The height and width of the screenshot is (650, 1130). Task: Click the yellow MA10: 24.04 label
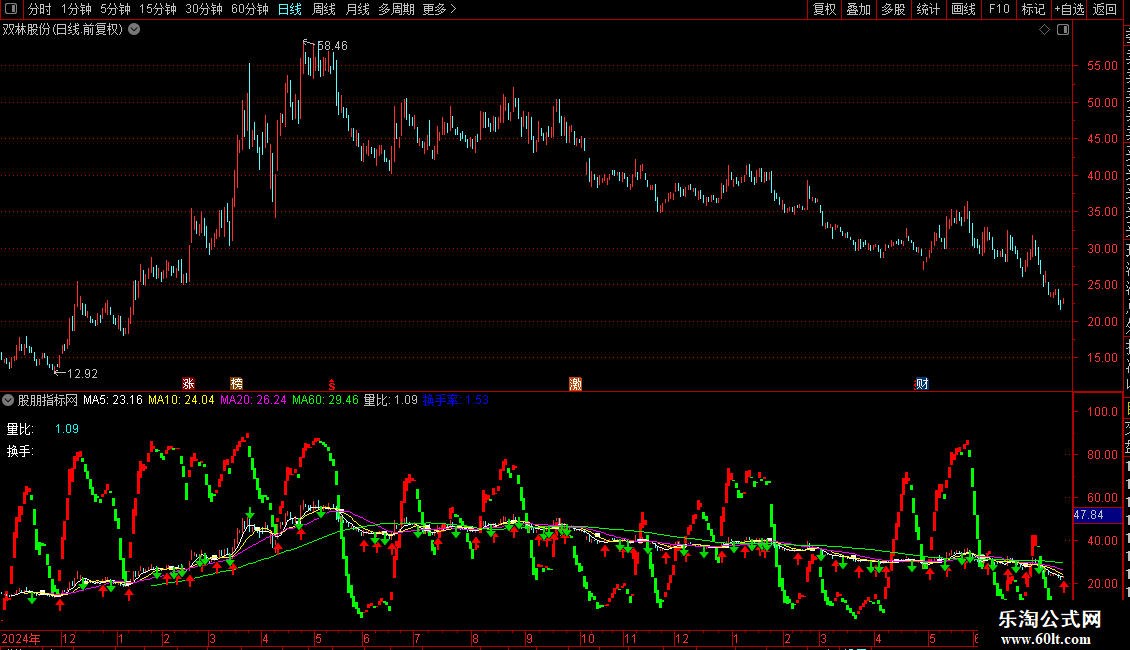(181, 400)
